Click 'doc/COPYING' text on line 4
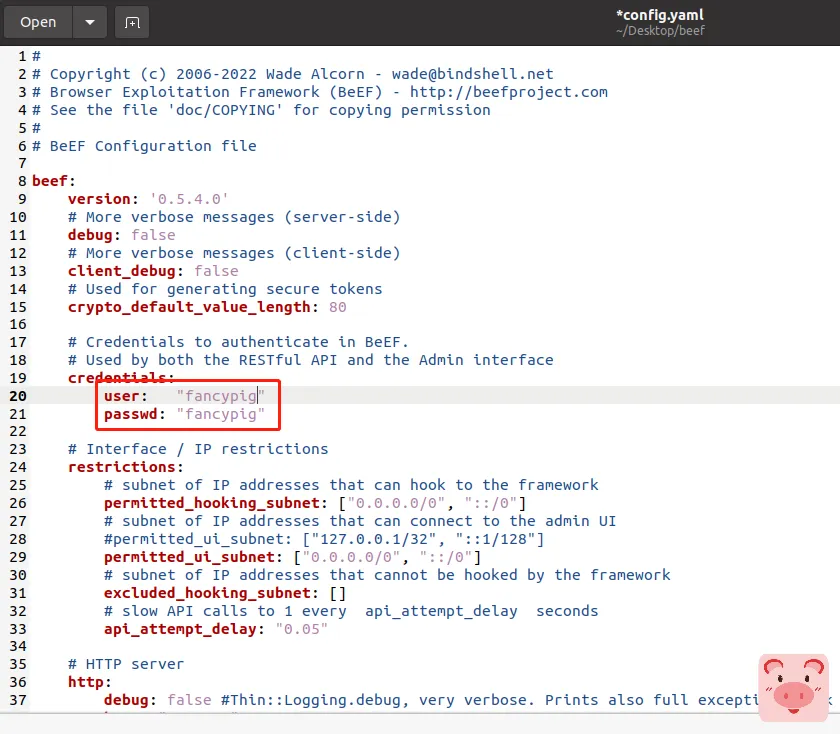840x734 pixels. (x=225, y=110)
